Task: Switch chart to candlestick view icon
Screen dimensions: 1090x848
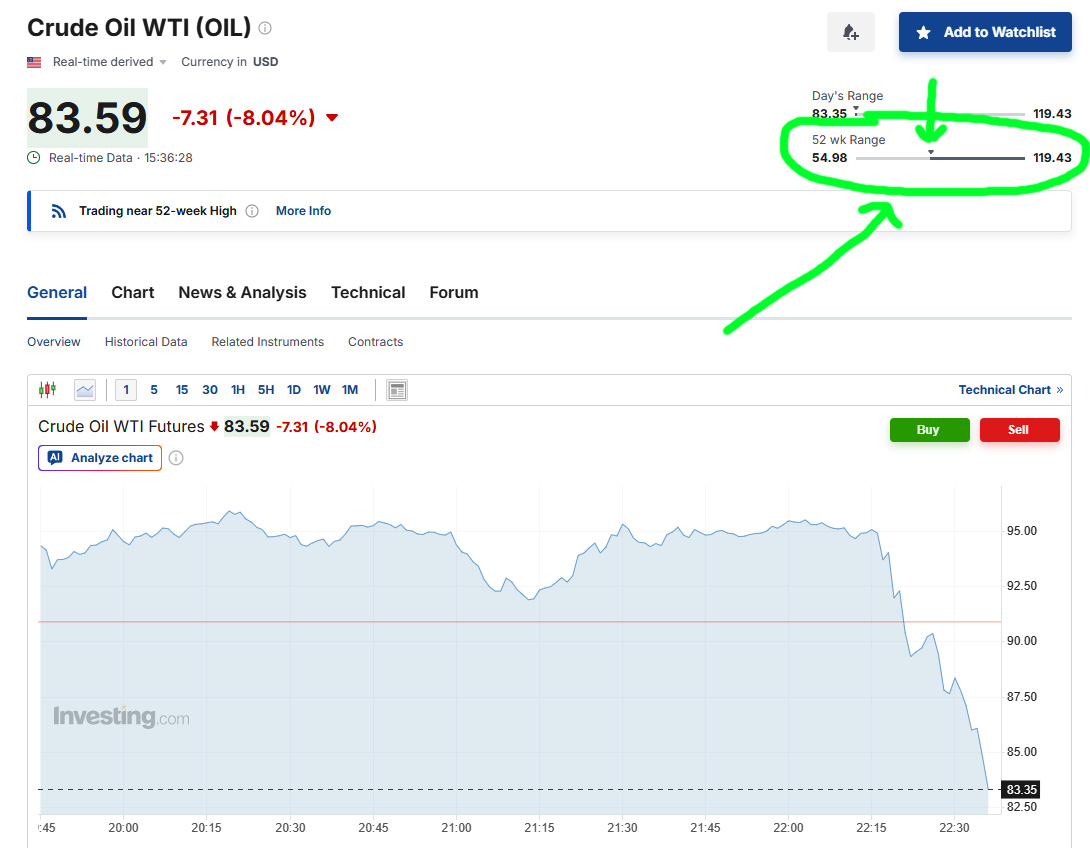Action: [47, 390]
